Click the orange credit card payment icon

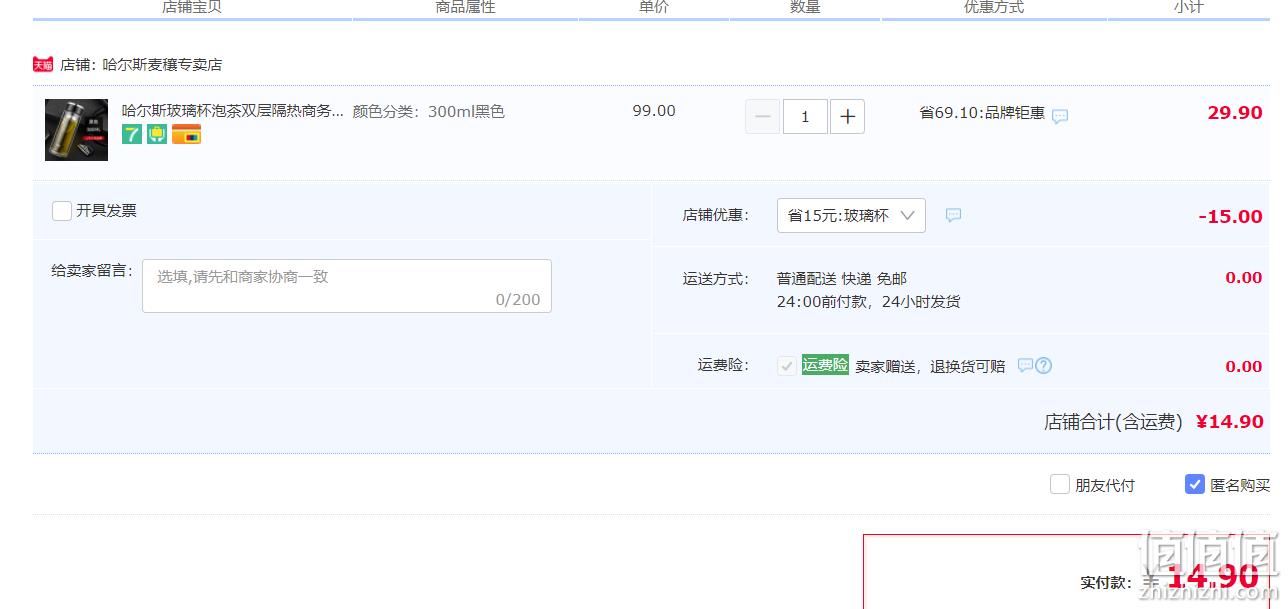[186, 134]
